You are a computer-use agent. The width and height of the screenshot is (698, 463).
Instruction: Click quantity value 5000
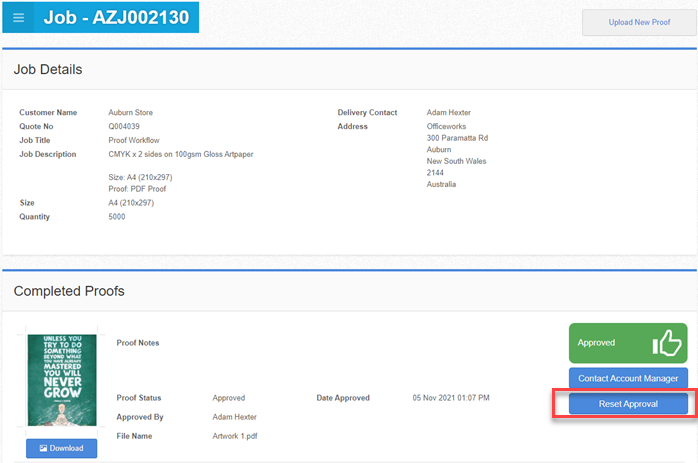click(117, 217)
